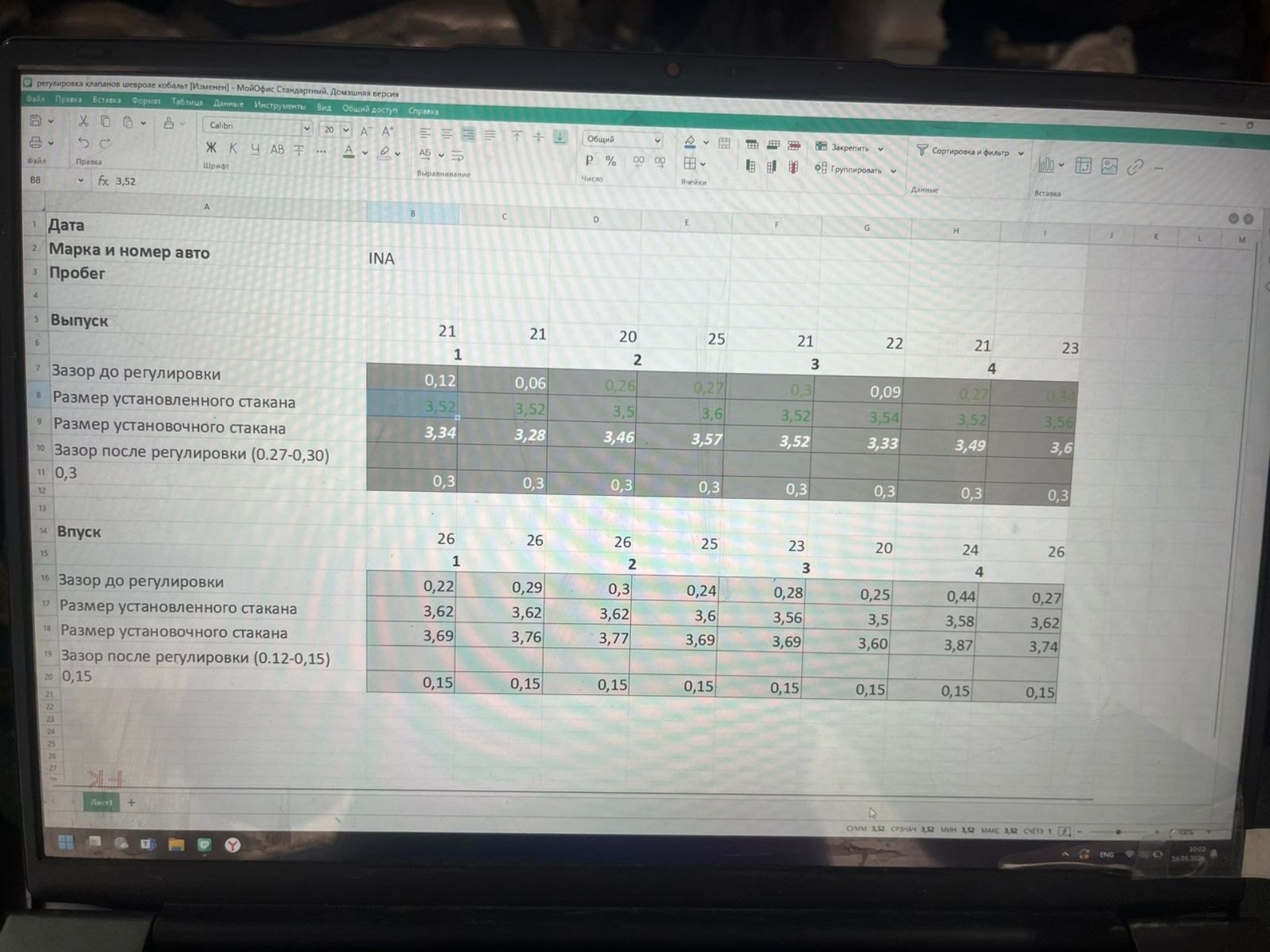Open the Общий number format dropdown

point(657,140)
